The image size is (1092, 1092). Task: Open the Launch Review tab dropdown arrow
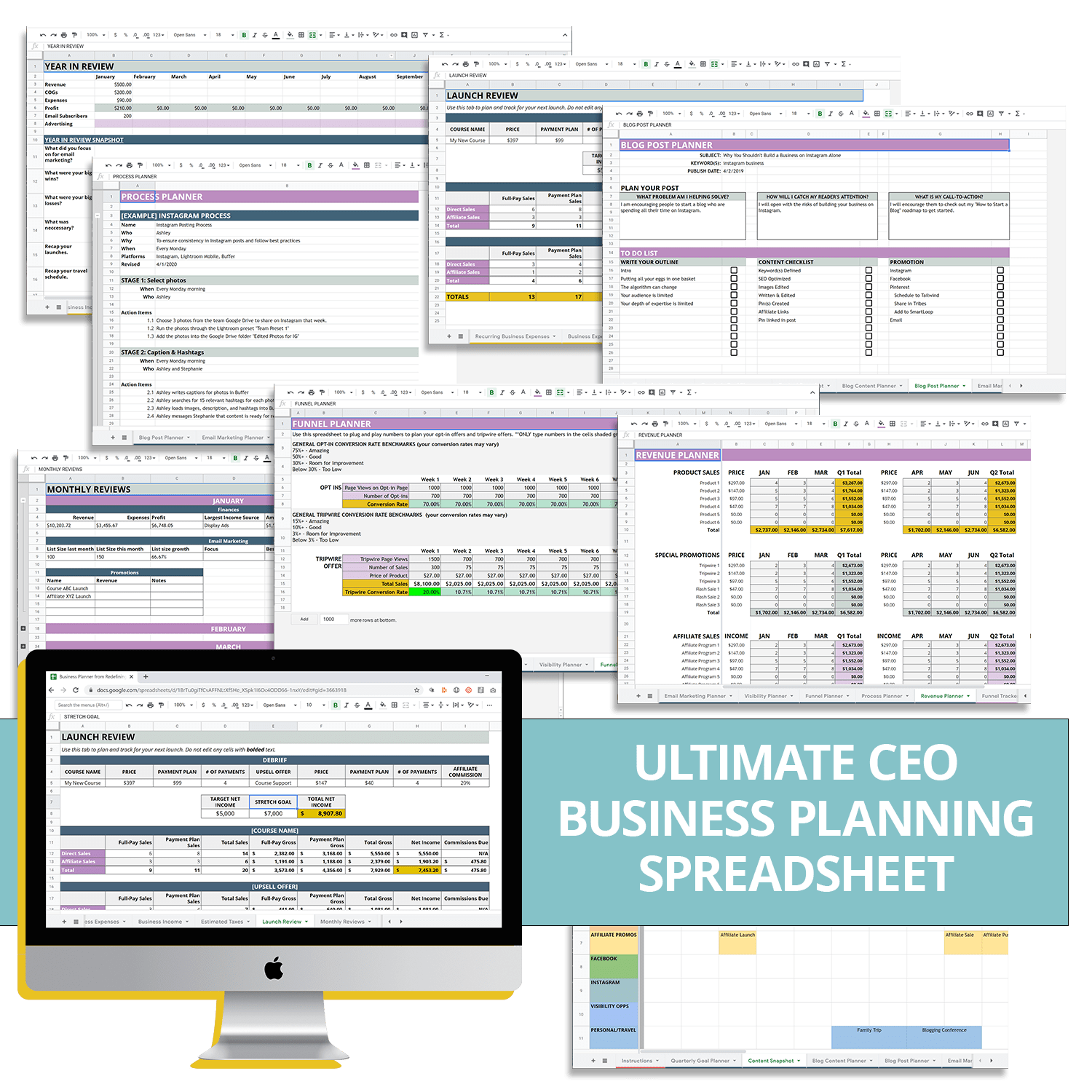[307, 922]
